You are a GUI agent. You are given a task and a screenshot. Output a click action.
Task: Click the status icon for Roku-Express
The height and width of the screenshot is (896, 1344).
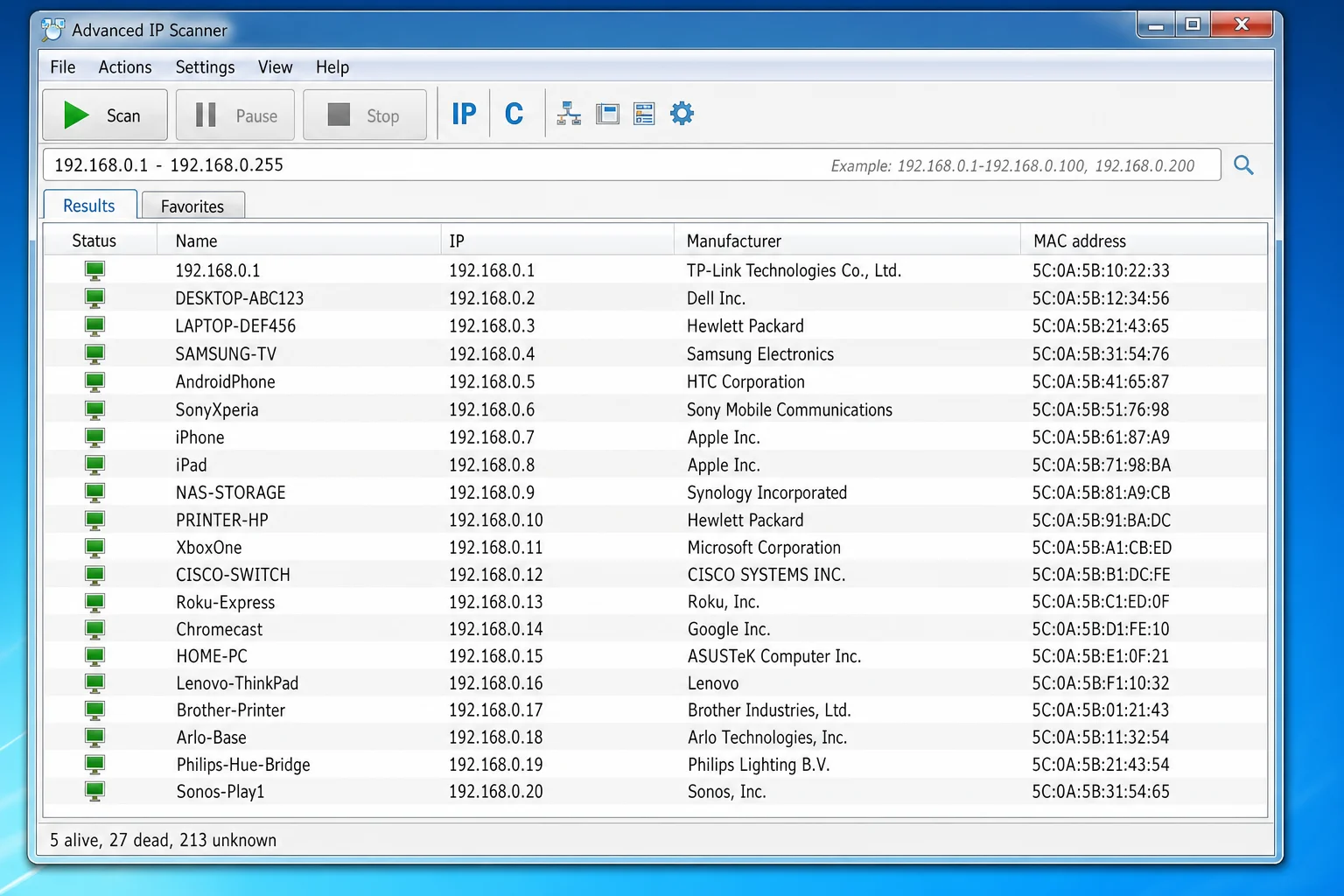(x=94, y=602)
